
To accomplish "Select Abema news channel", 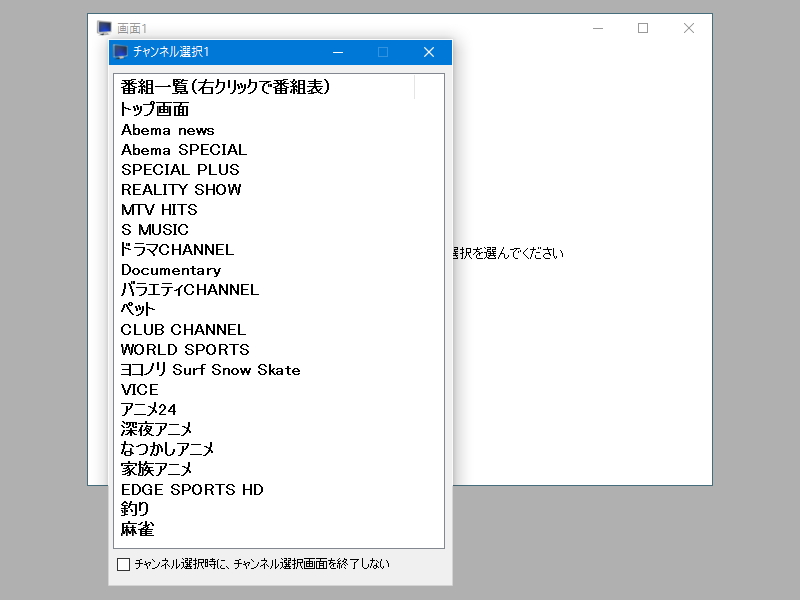I will pyautogui.click(x=167, y=130).
